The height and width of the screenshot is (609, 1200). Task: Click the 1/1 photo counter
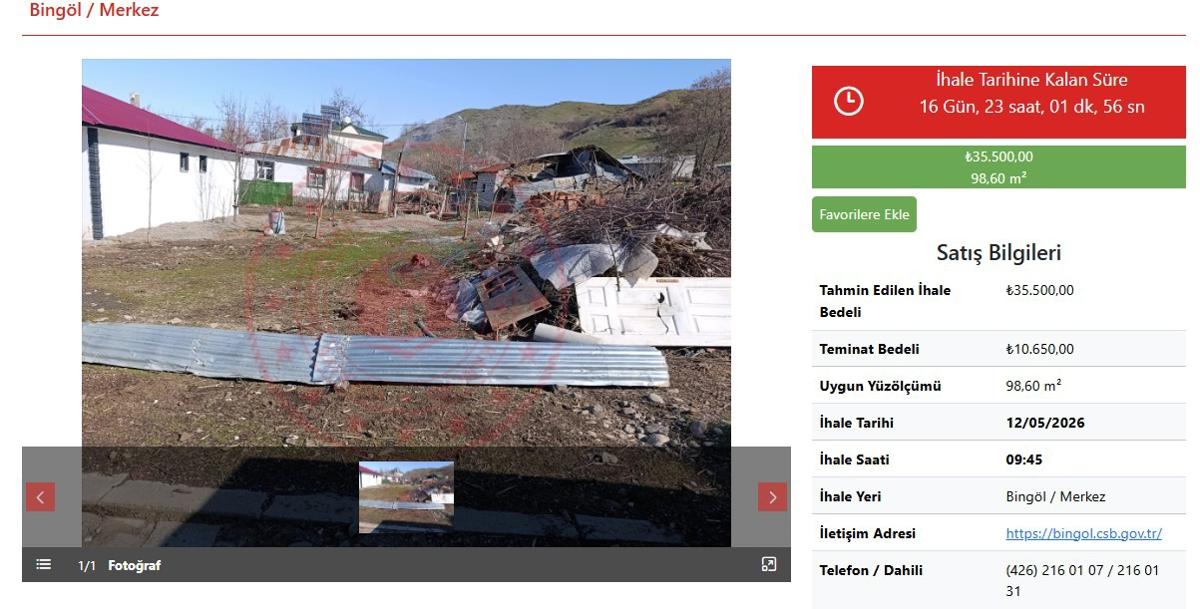[x=87, y=566]
